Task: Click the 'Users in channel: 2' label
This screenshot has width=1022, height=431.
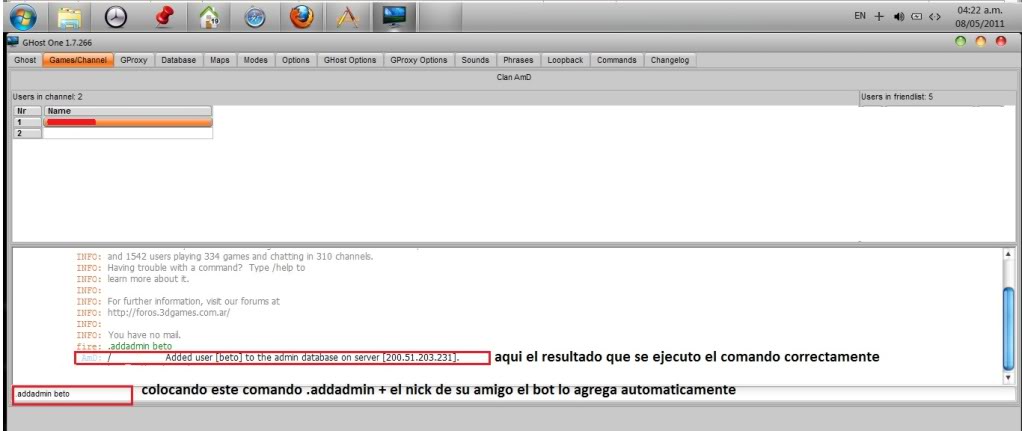Action: point(48,97)
